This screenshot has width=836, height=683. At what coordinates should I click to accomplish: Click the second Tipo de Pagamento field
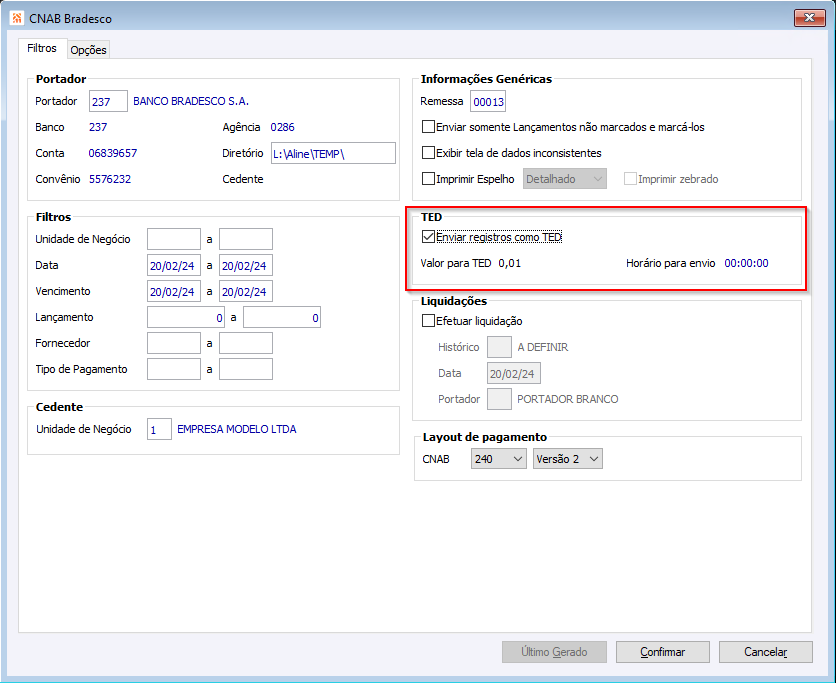point(246,369)
